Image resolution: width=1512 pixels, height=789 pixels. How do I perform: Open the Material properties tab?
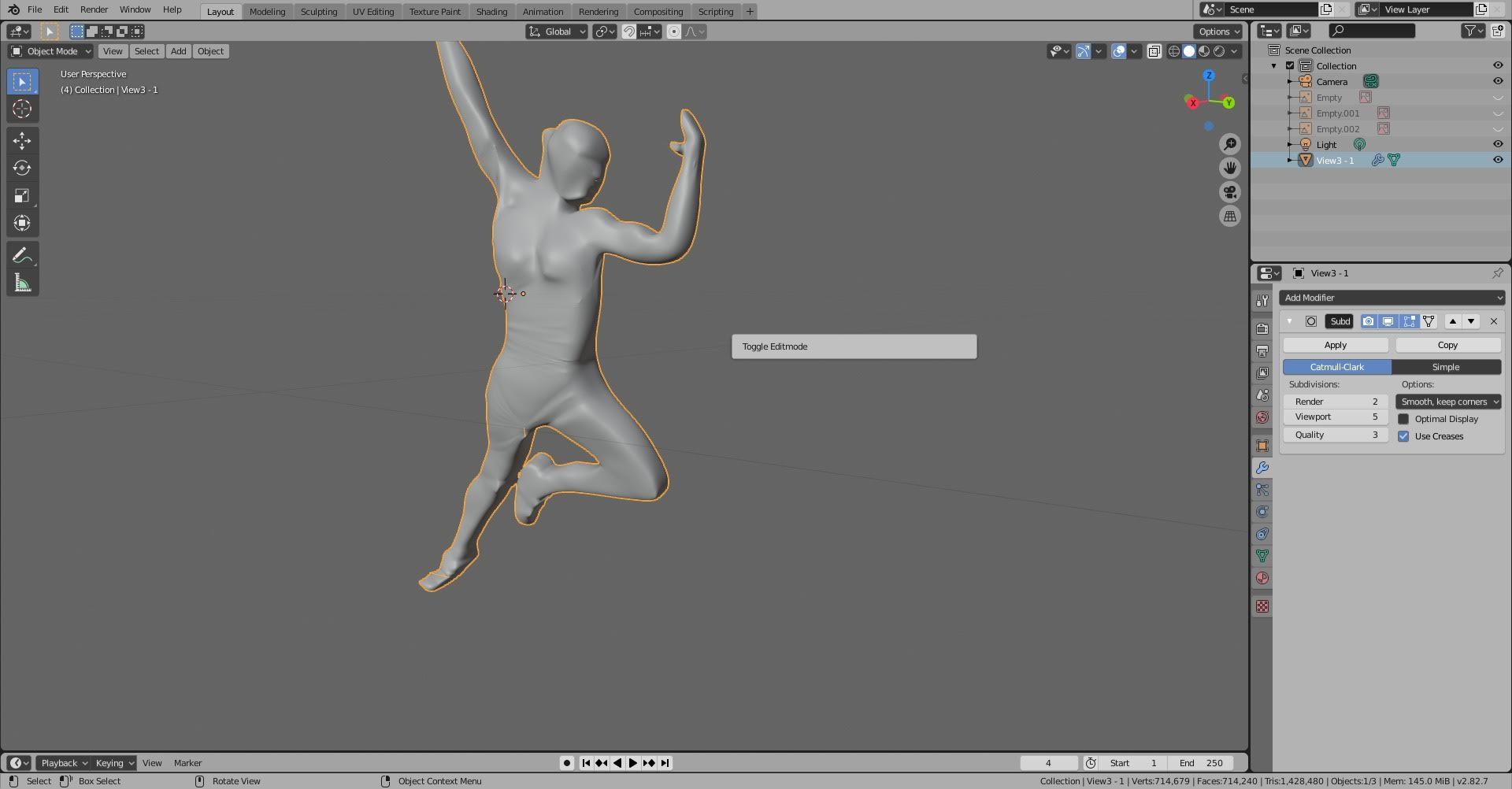pos(1262,578)
